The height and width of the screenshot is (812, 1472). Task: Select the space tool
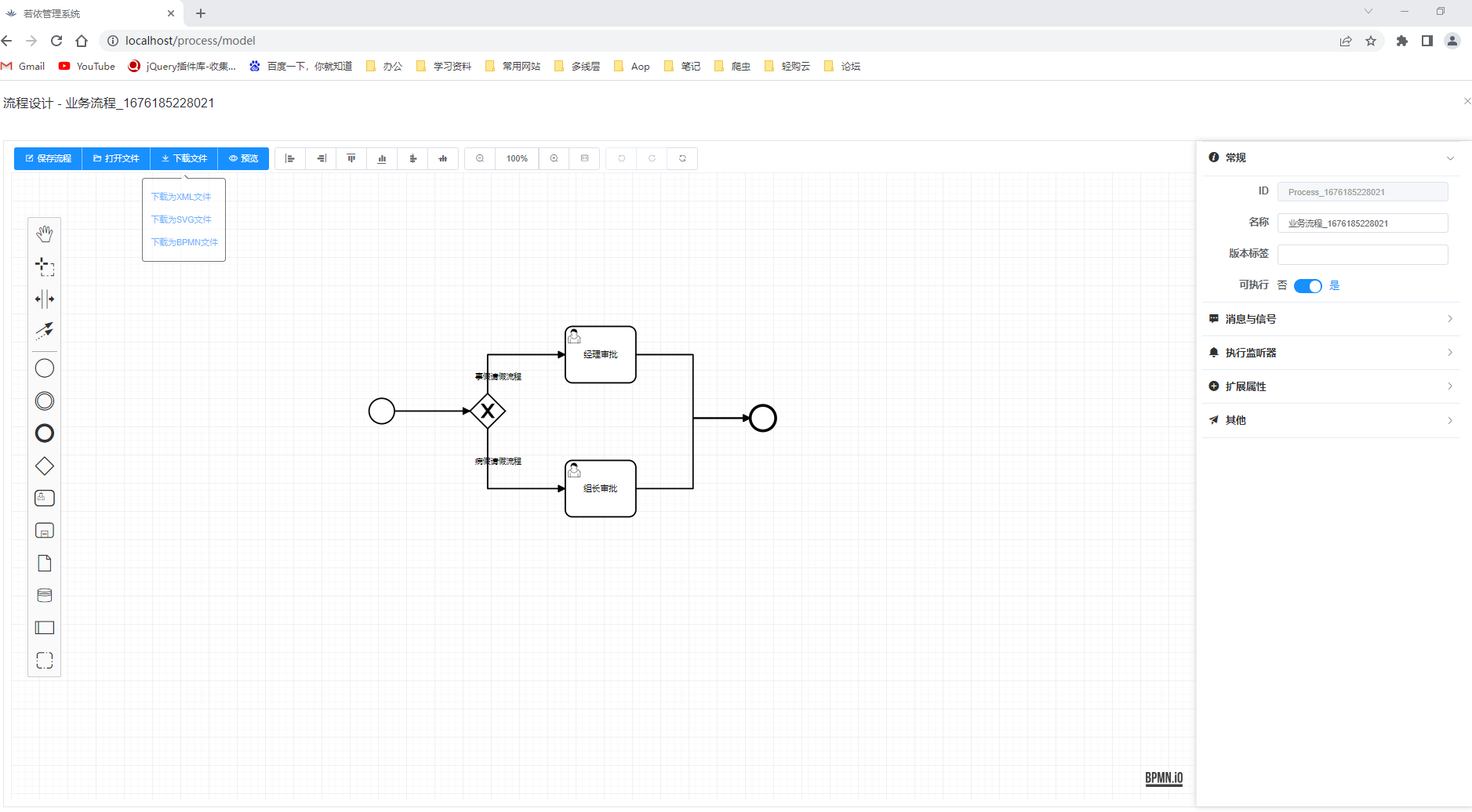[x=45, y=299]
